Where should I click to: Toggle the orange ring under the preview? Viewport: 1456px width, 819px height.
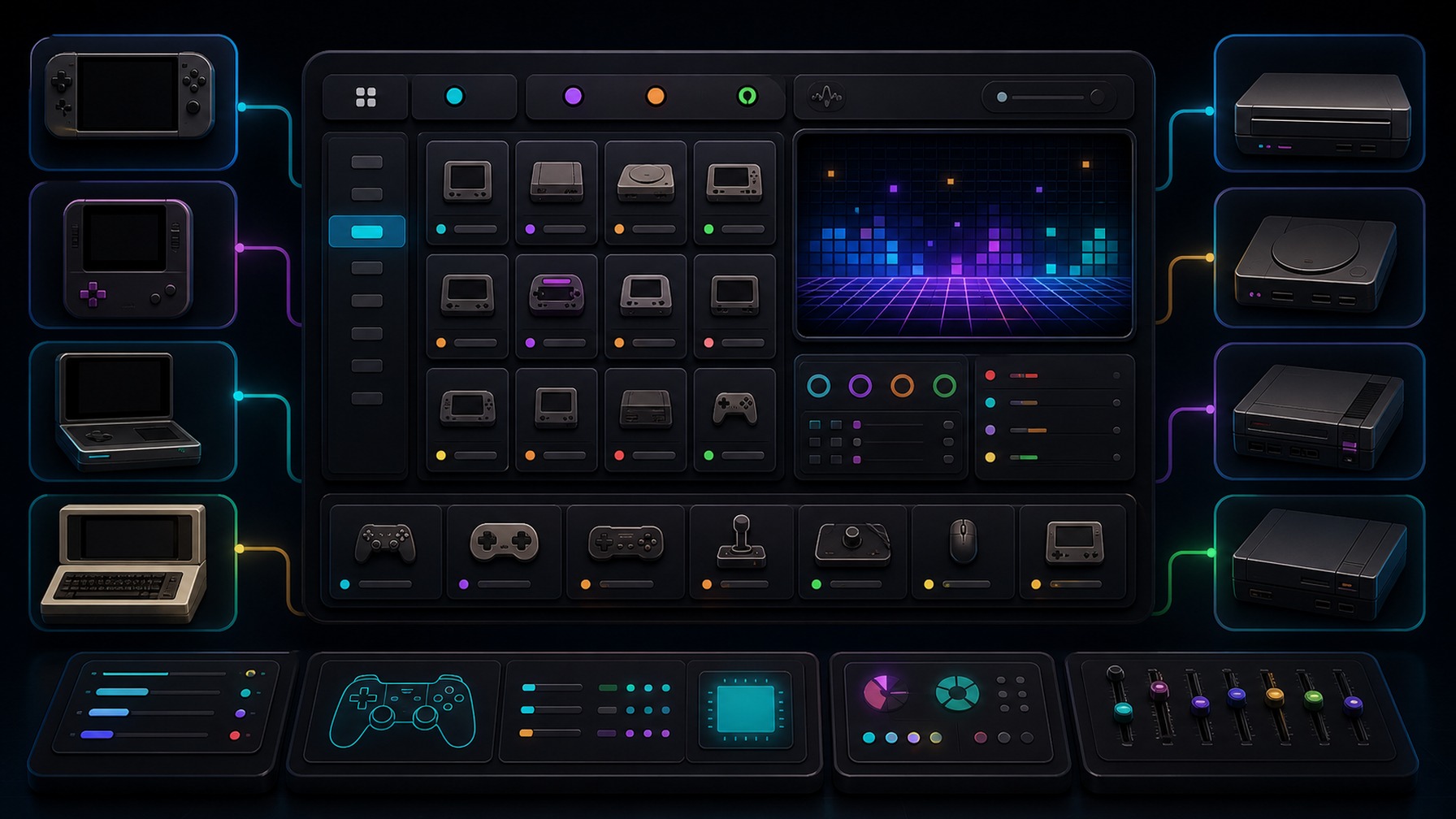coord(902,385)
